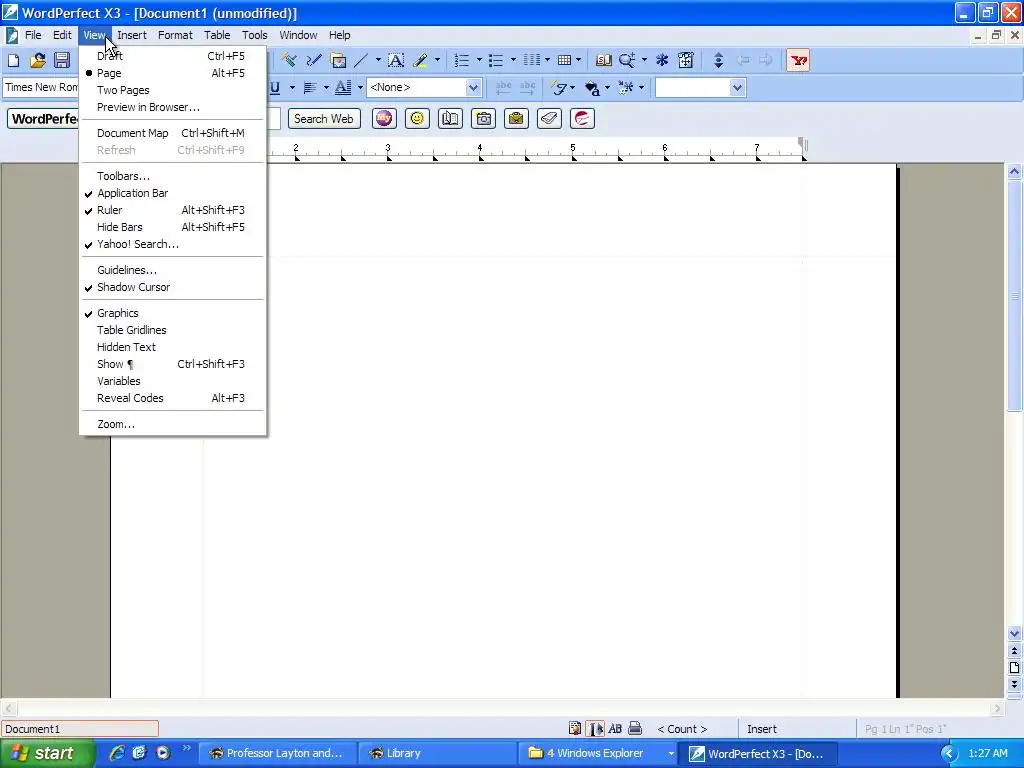Select the Page view radio option
1024x768 pixels.
[x=173, y=73]
